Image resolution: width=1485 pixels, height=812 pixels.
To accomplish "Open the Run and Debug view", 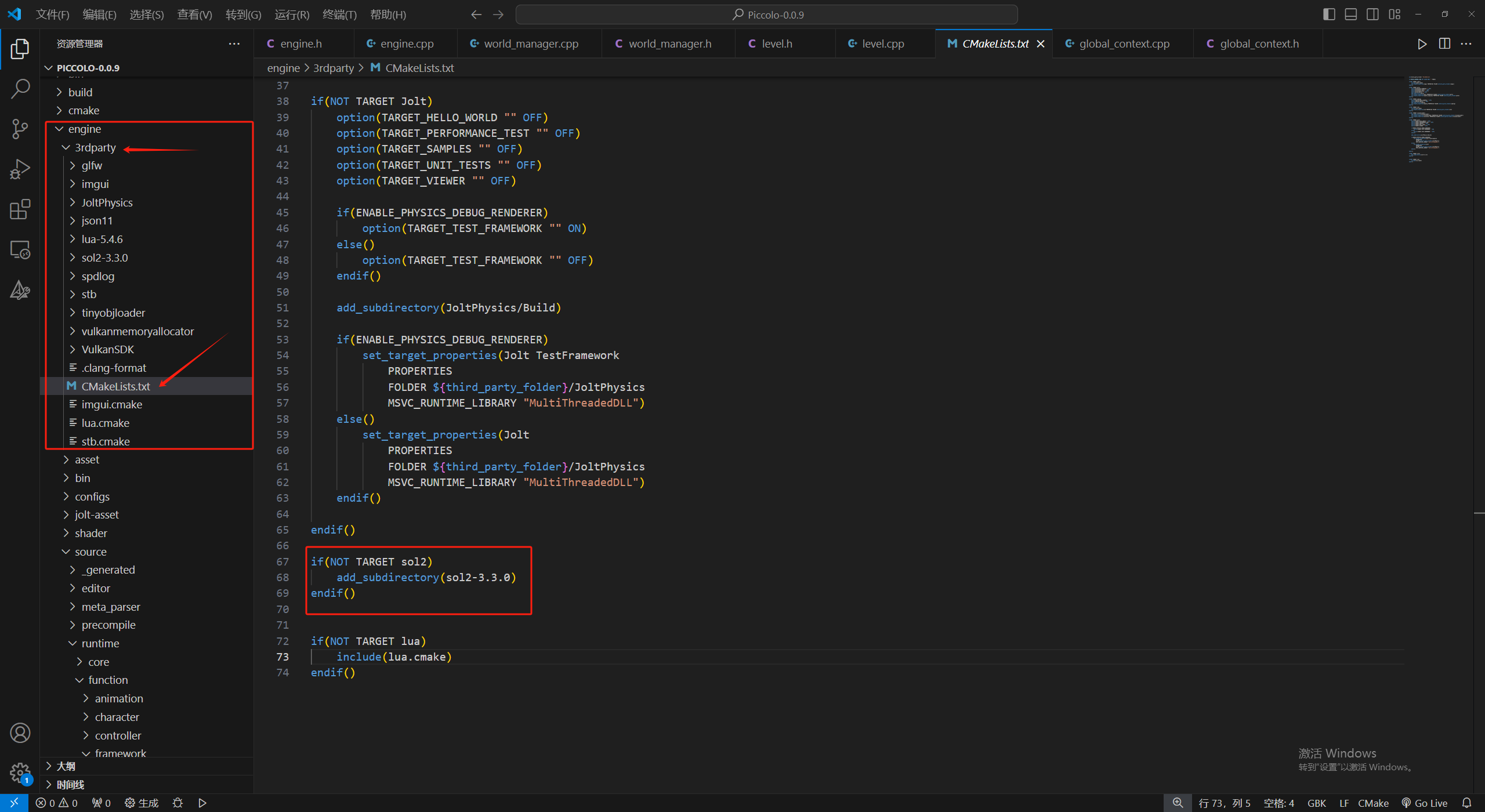I will pyautogui.click(x=20, y=169).
